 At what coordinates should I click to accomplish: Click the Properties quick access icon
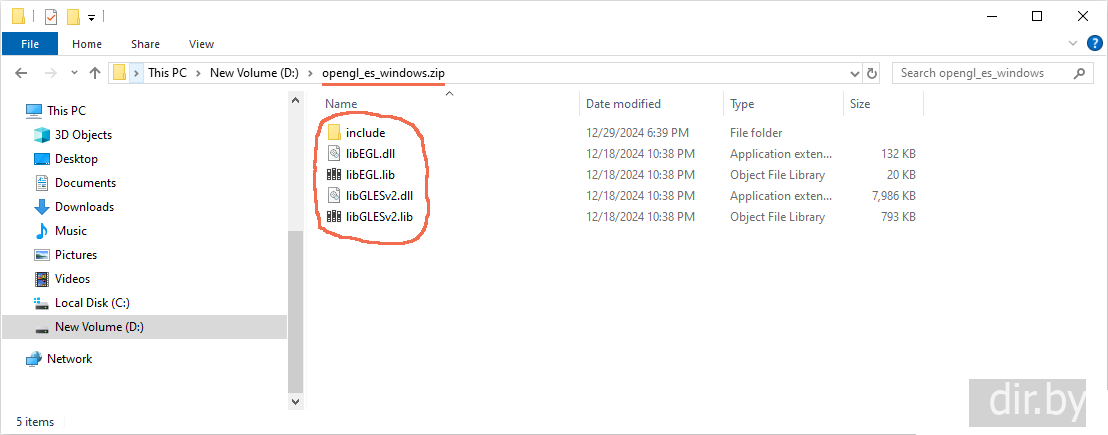pos(51,16)
